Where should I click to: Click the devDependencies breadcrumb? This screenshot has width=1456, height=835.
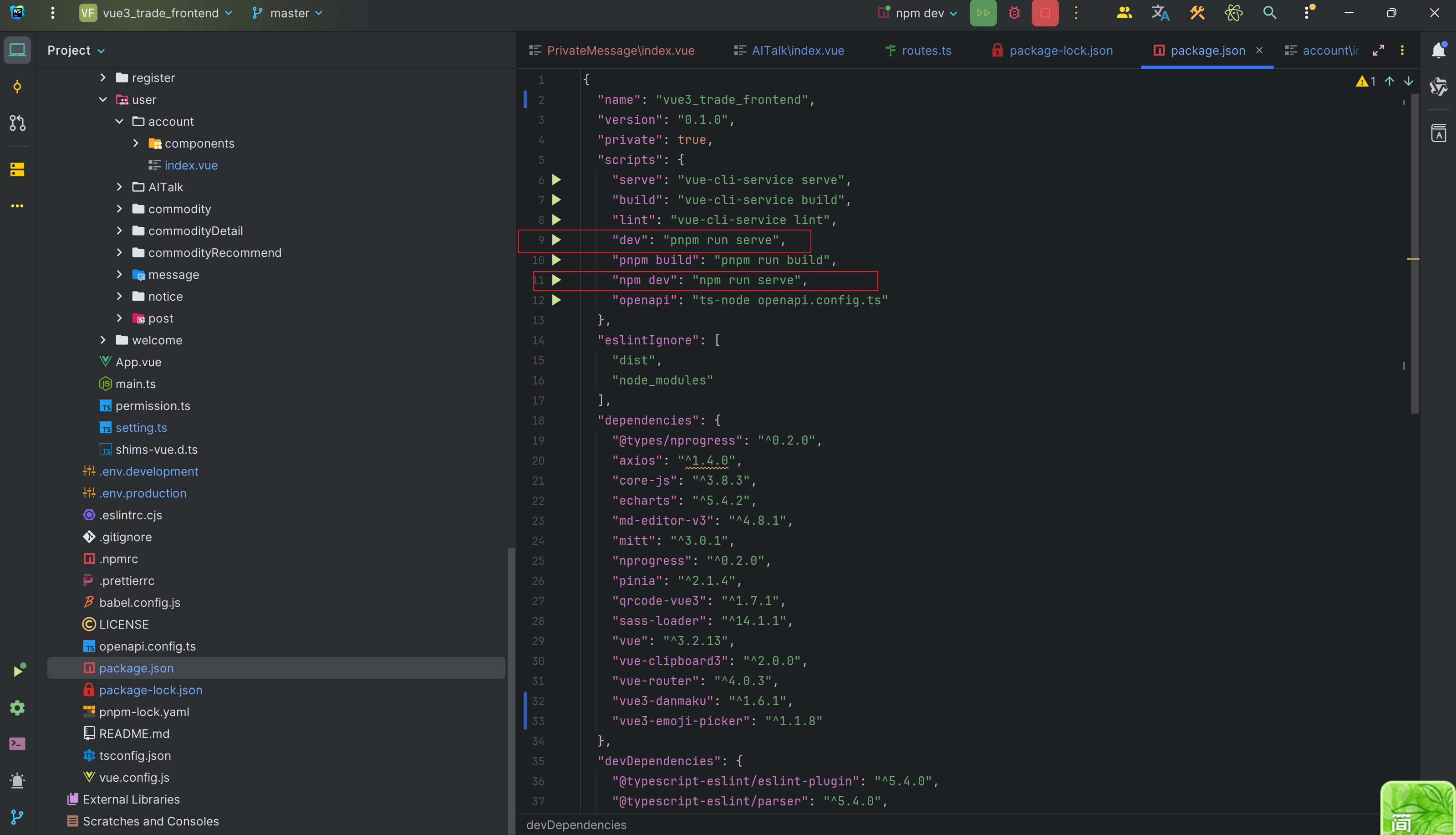tap(576, 825)
